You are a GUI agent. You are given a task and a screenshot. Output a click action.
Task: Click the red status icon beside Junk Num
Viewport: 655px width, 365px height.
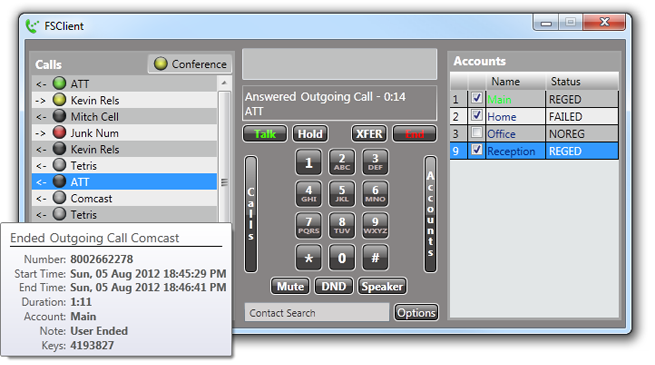(60, 132)
